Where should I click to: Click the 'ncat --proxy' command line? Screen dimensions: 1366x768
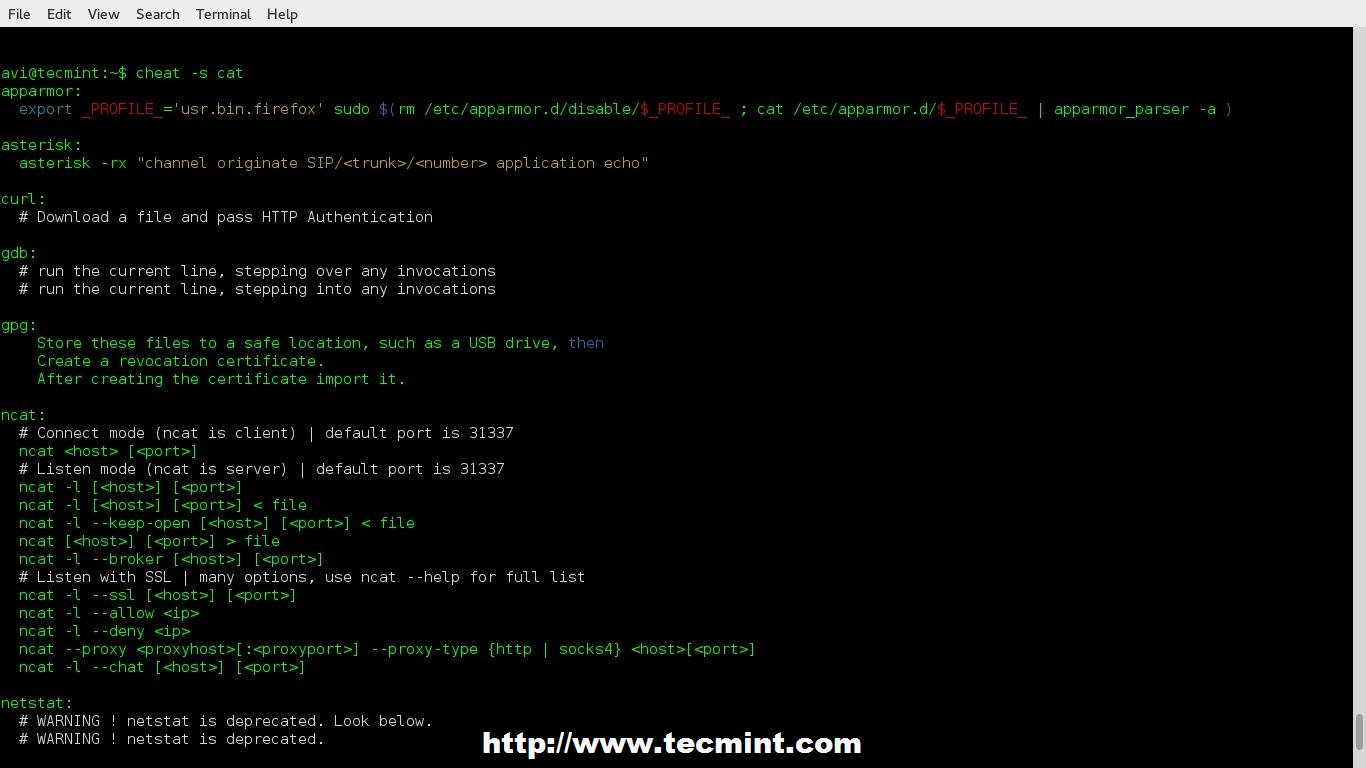(x=387, y=649)
